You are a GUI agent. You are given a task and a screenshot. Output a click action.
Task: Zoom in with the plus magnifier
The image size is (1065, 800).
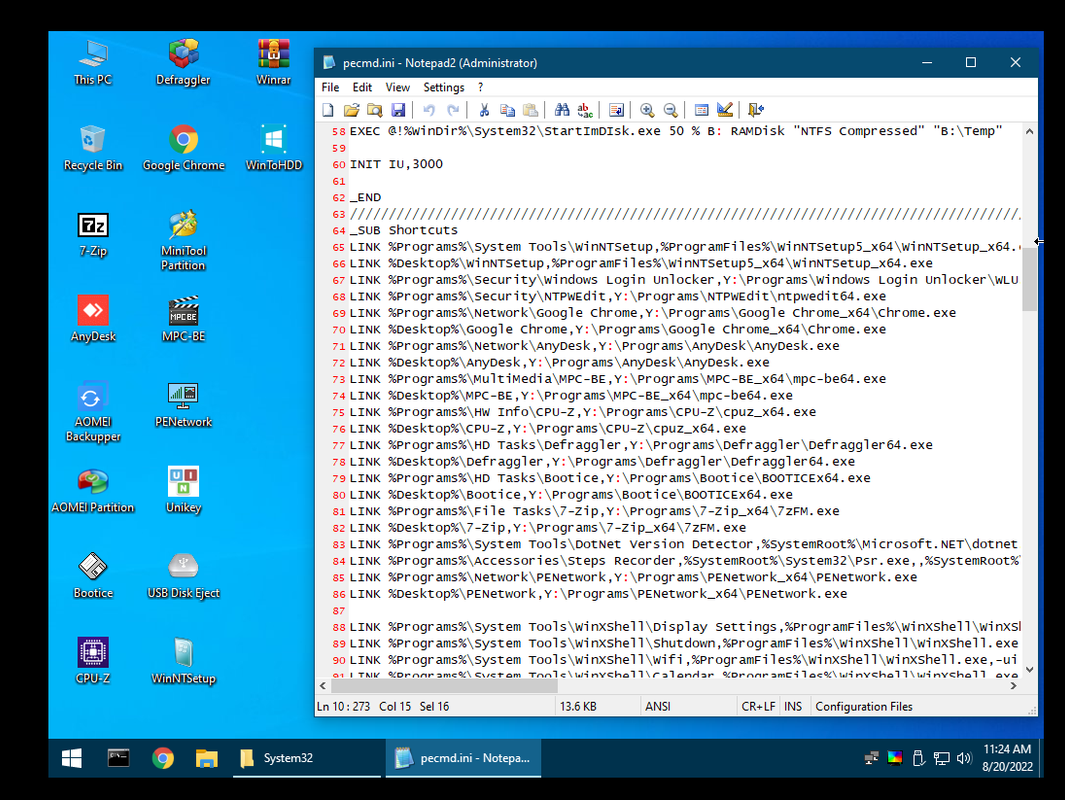click(x=647, y=110)
